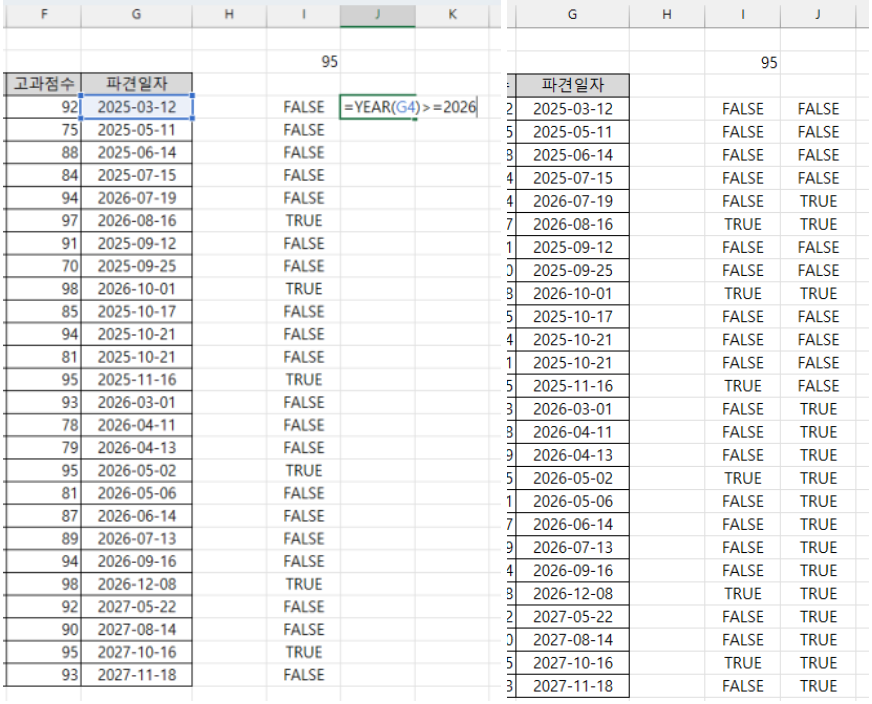Click TRUE in left sheet's 2026-08-16 row
The height and width of the screenshot is (704, 872).
pos(304,220)
